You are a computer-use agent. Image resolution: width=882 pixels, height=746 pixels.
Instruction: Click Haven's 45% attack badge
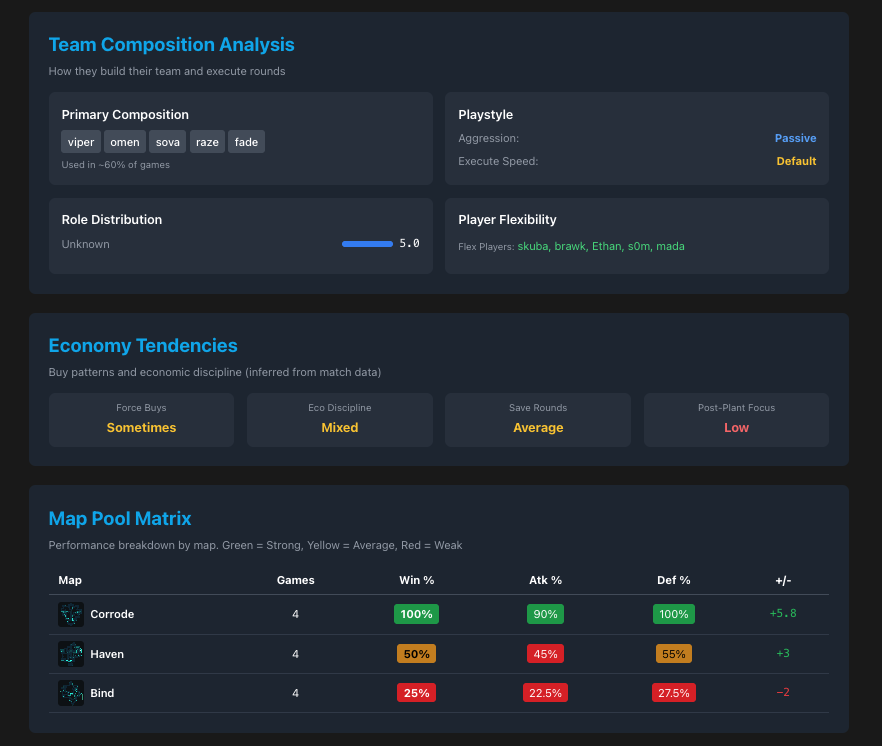tap(545, 654)
